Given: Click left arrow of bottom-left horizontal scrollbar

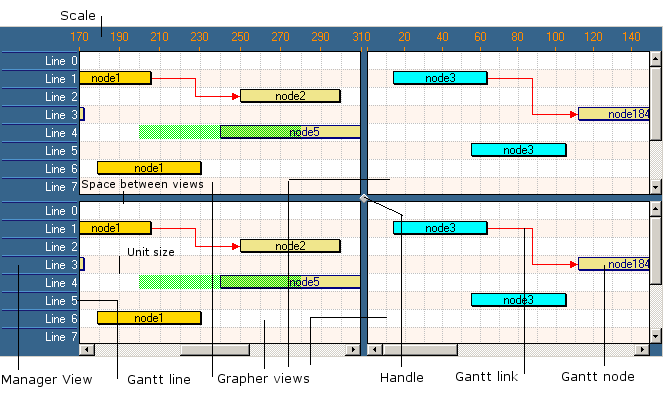Looking at the screenshot, I should point(87,350).
